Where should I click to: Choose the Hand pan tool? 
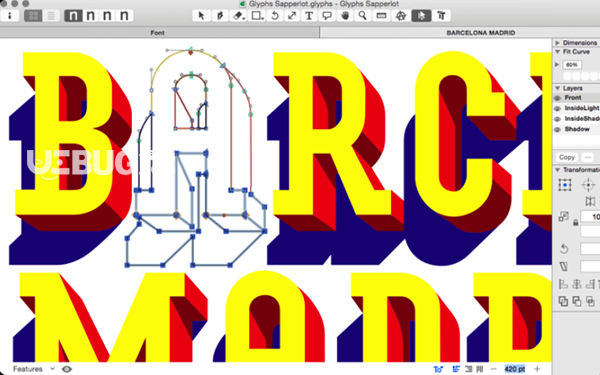[x=345, y=16]
